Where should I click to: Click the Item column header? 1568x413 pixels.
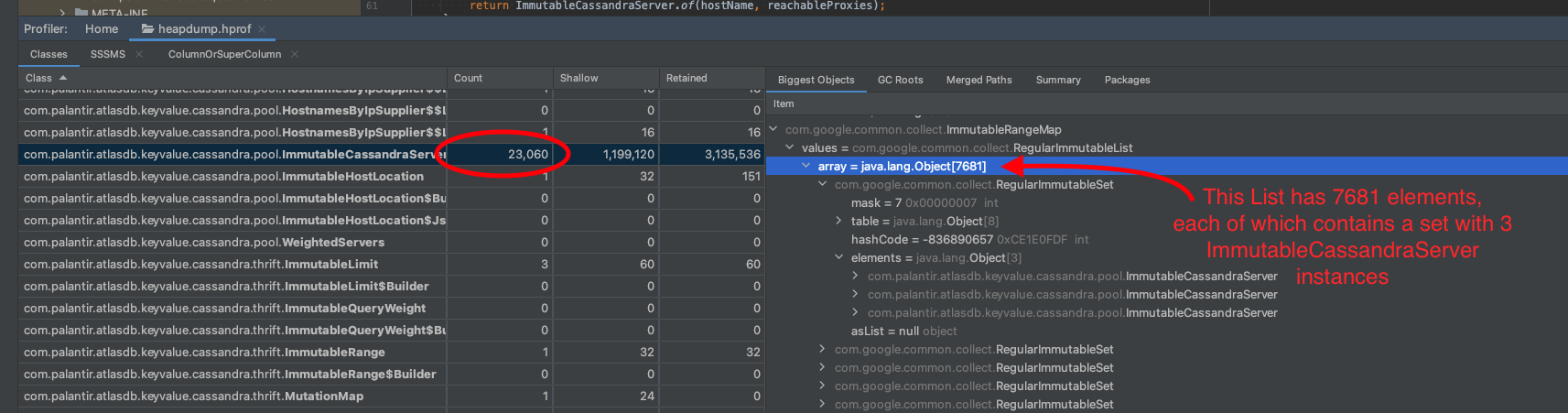(x=784, y=103)
